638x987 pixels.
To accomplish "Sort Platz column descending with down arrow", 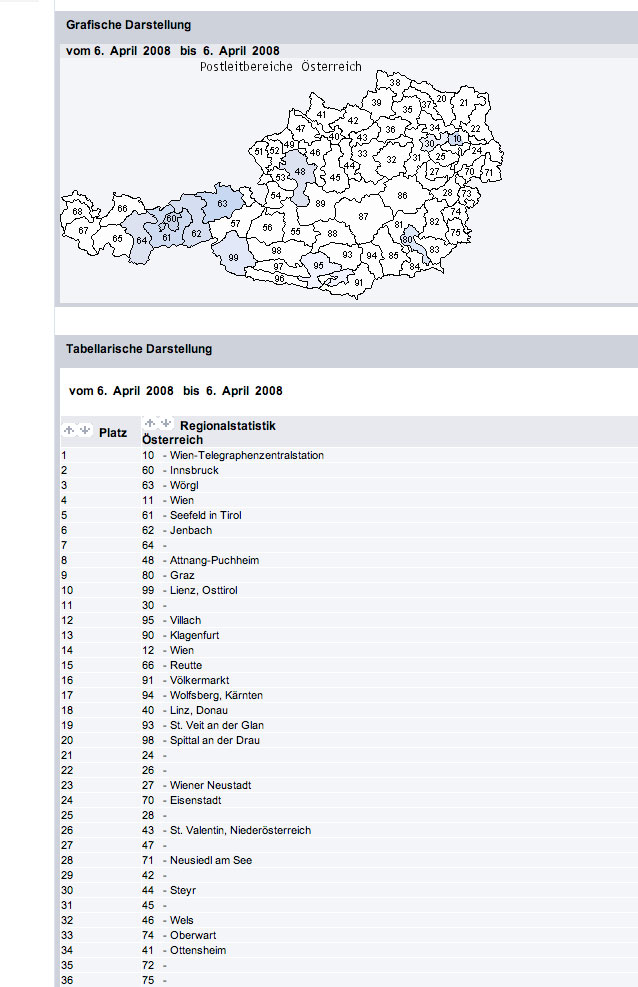I will coord(84,430).
